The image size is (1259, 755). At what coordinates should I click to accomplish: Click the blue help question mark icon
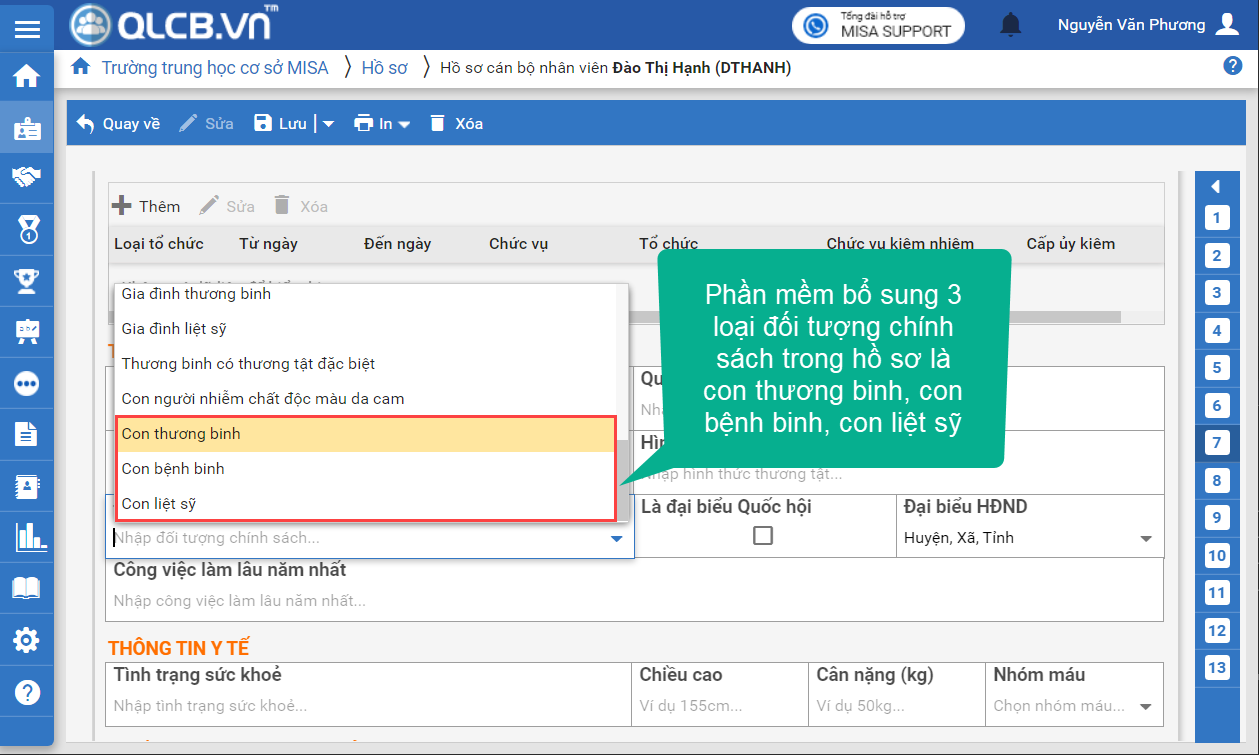point(1232,66)
